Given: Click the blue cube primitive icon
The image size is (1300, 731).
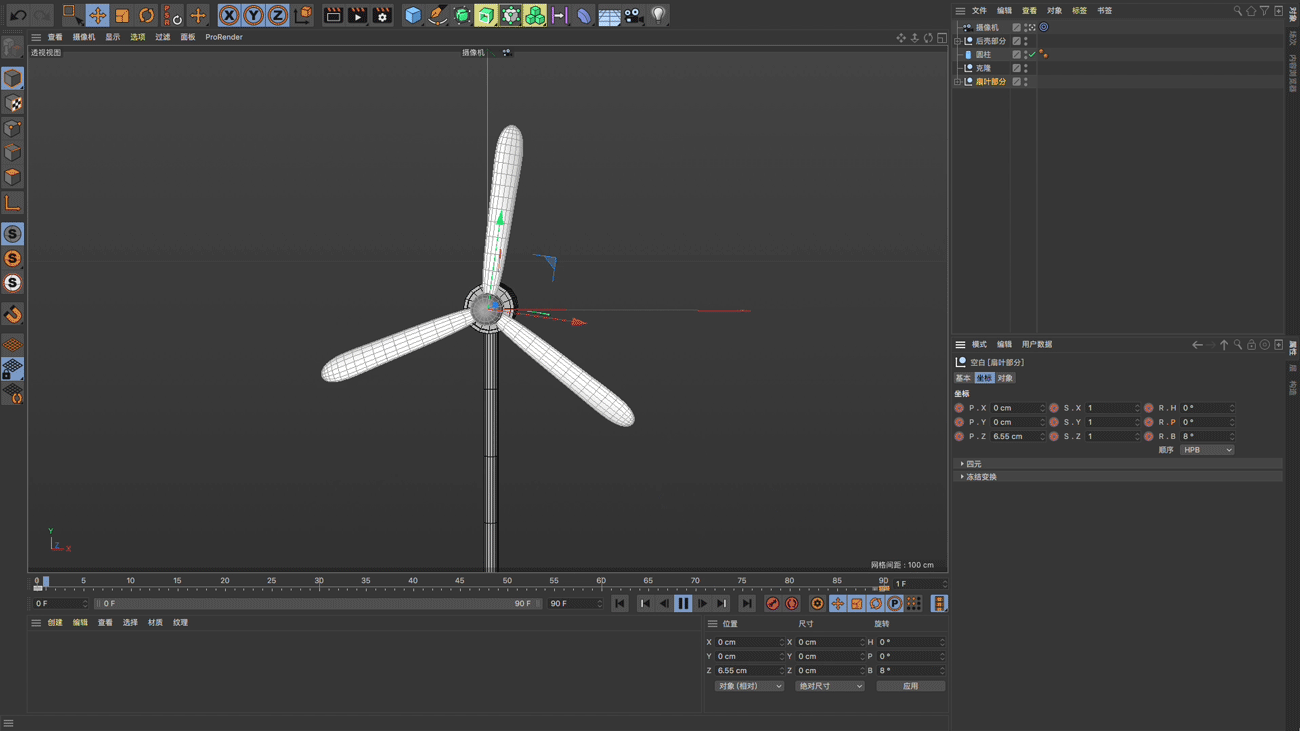Looking at the screenshot, I should click(x=413, y=15).
